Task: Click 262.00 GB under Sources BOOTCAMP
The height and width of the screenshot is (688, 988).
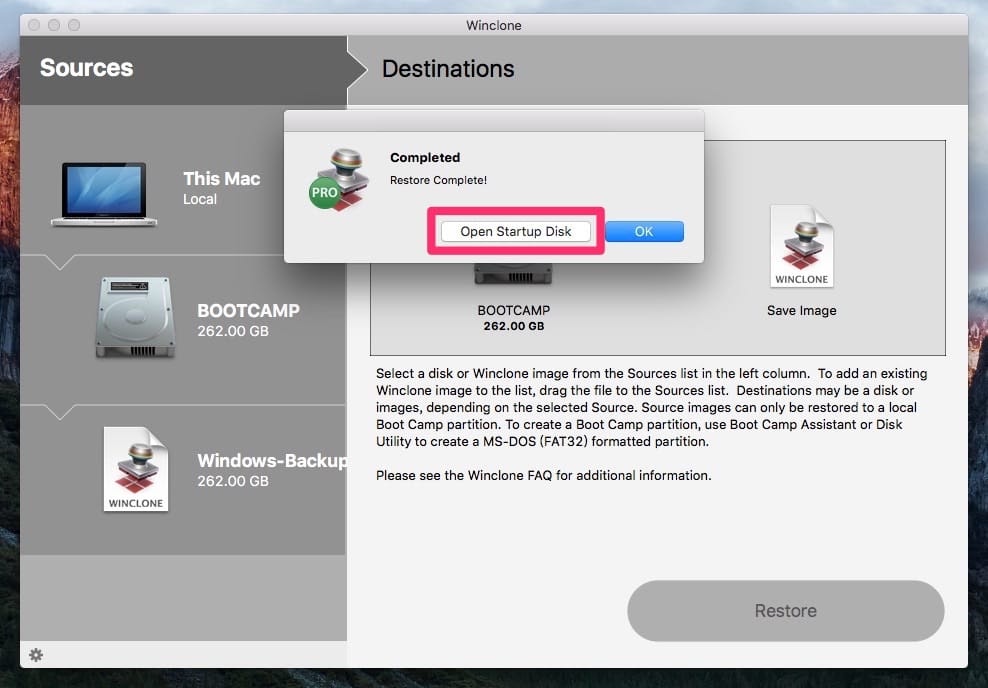Action: coord(233,331)
